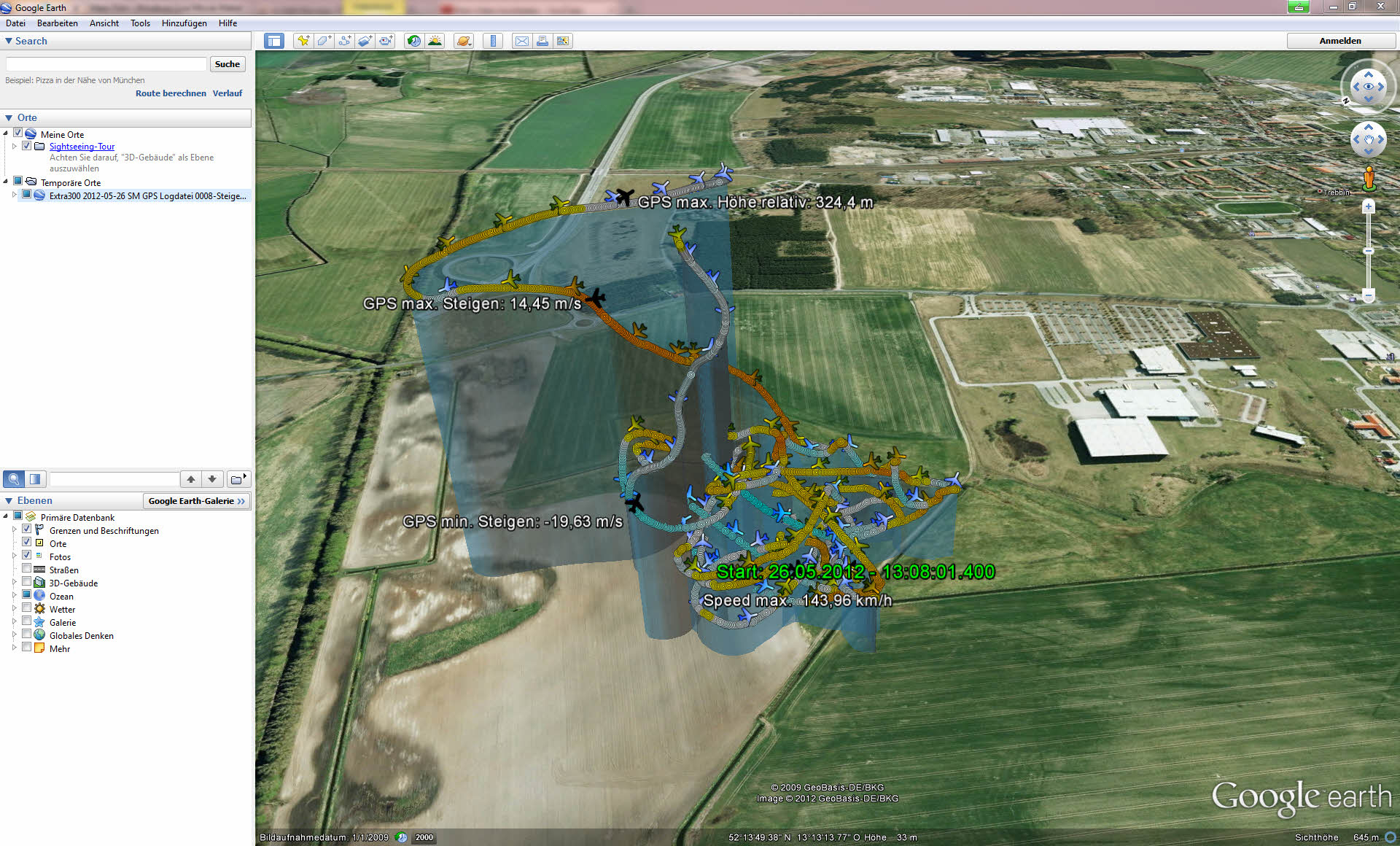
Task: Click the Suche button
Action: (227, 64)
